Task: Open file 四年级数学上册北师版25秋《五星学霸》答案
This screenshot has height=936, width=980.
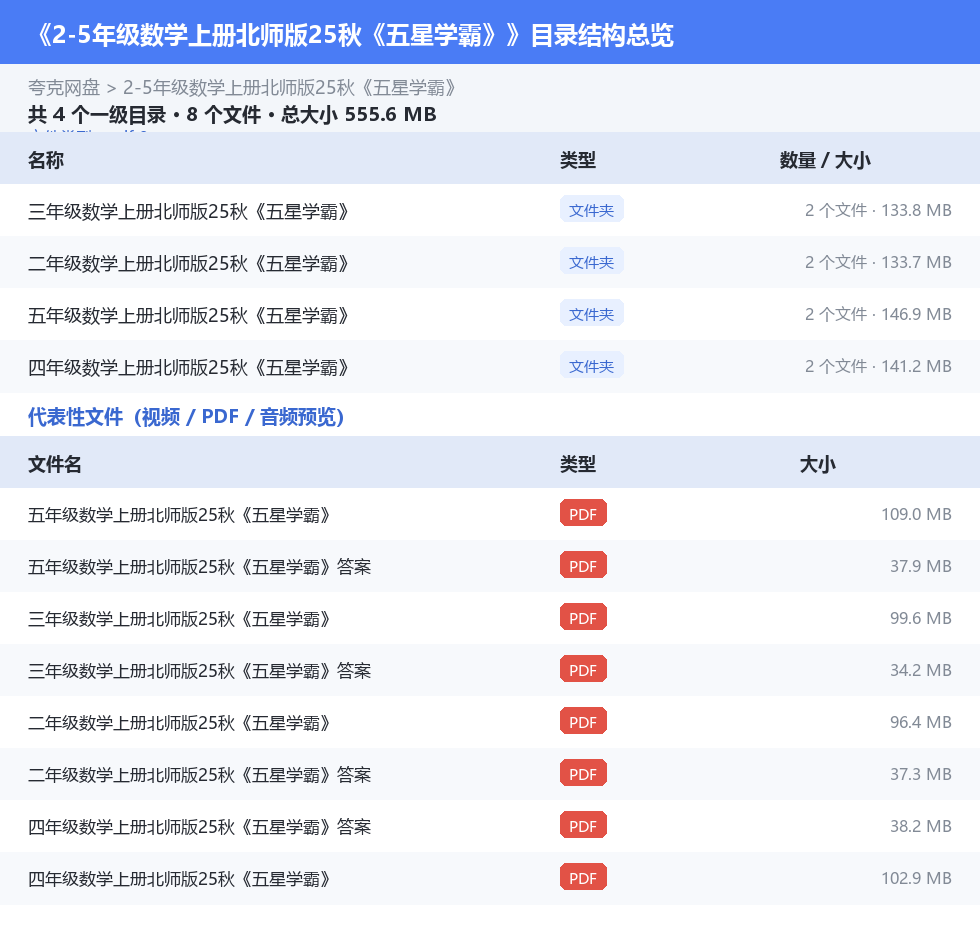Action: (199, 827)
